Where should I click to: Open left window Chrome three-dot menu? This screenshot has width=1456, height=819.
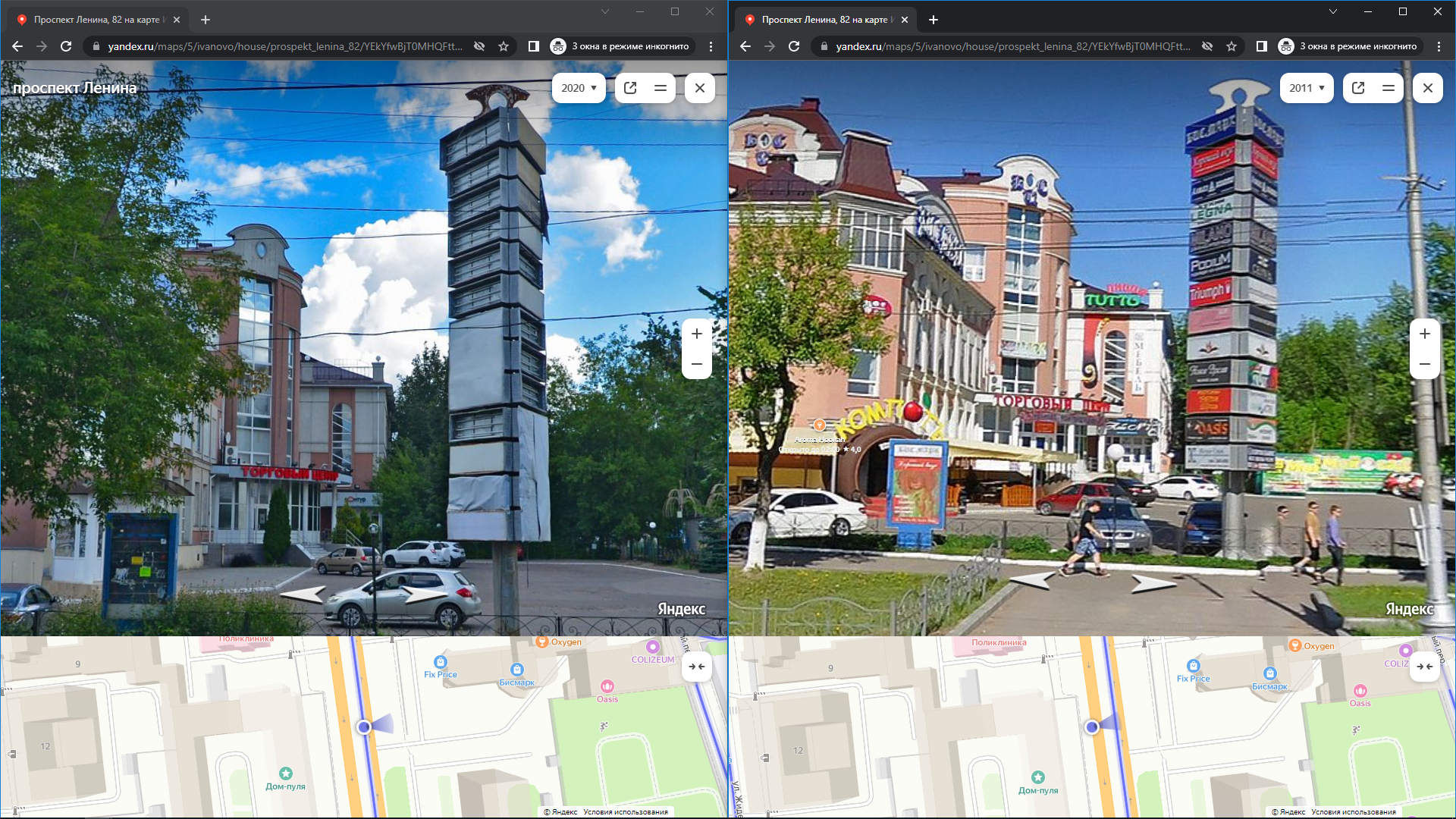coord(711,46)
